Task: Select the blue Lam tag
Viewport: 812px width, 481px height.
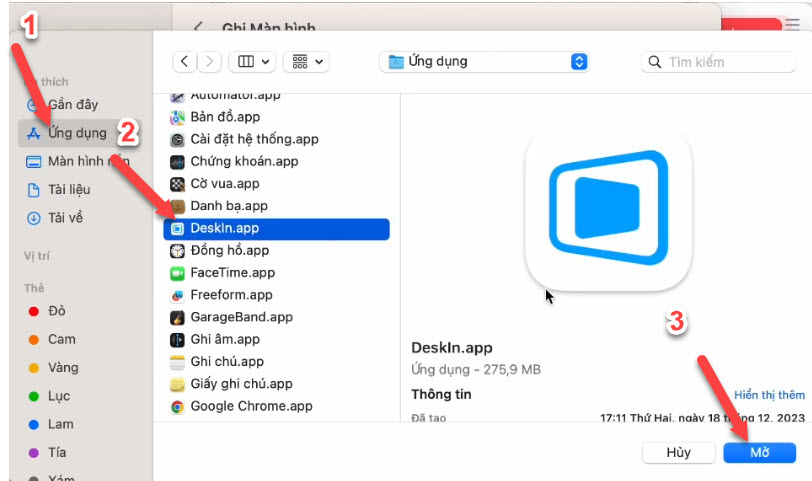Action: point(51,425)
